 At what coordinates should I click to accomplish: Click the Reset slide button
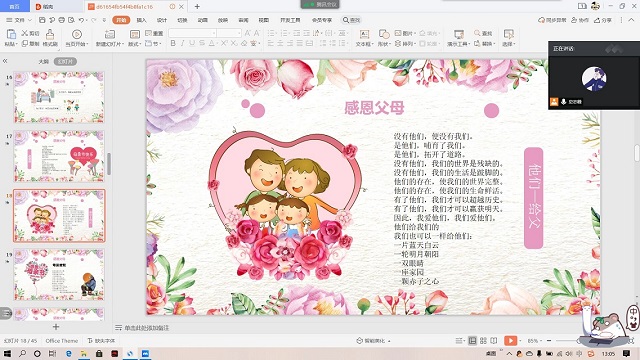coord(154,33)
